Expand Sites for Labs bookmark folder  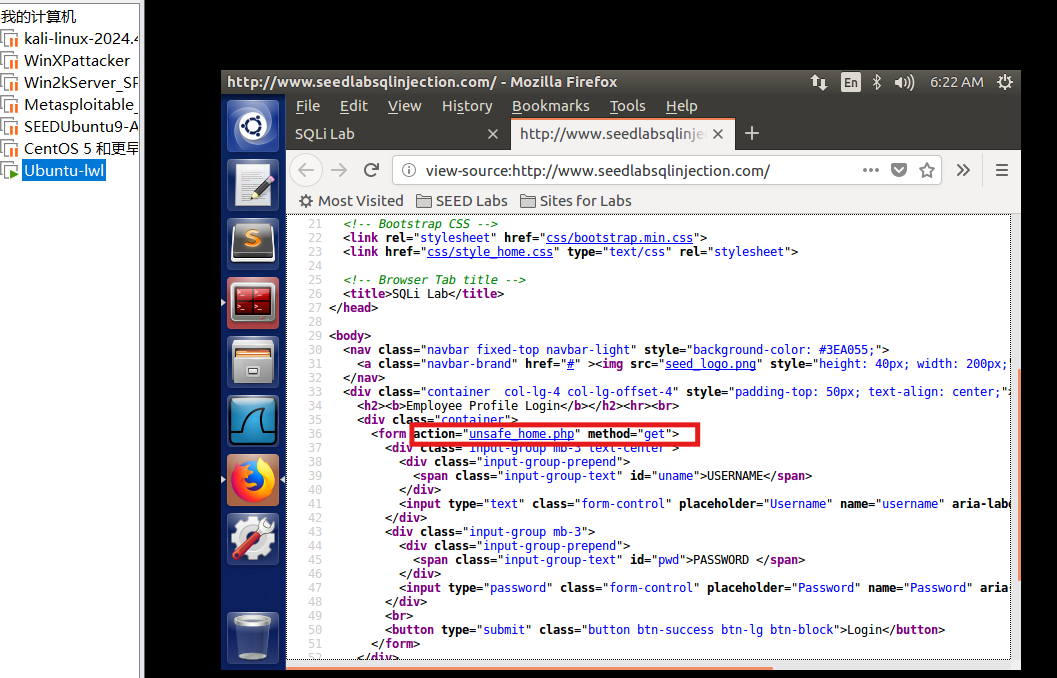click(x=576, y=201)
